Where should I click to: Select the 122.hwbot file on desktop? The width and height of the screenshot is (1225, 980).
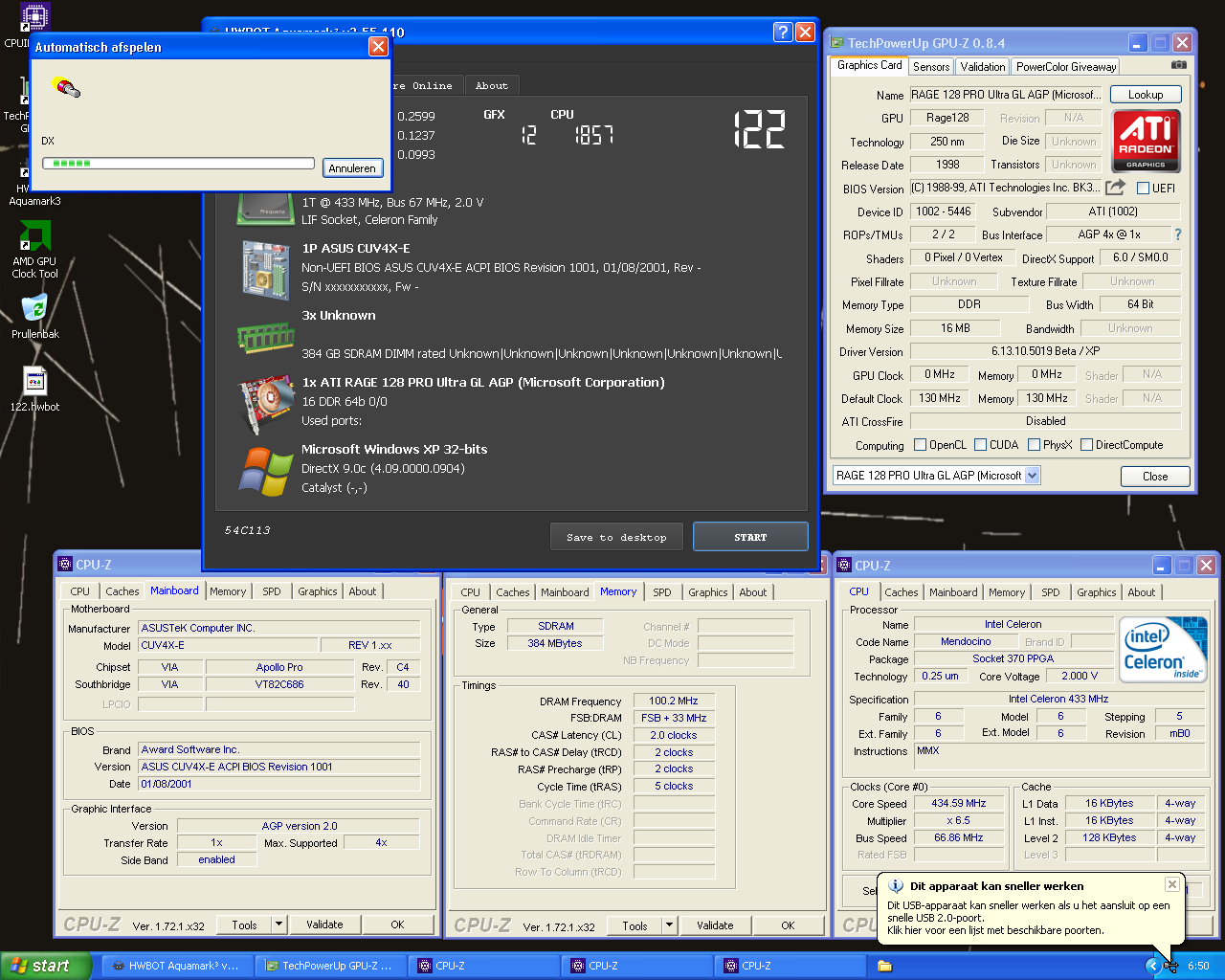tap(34, 390)
